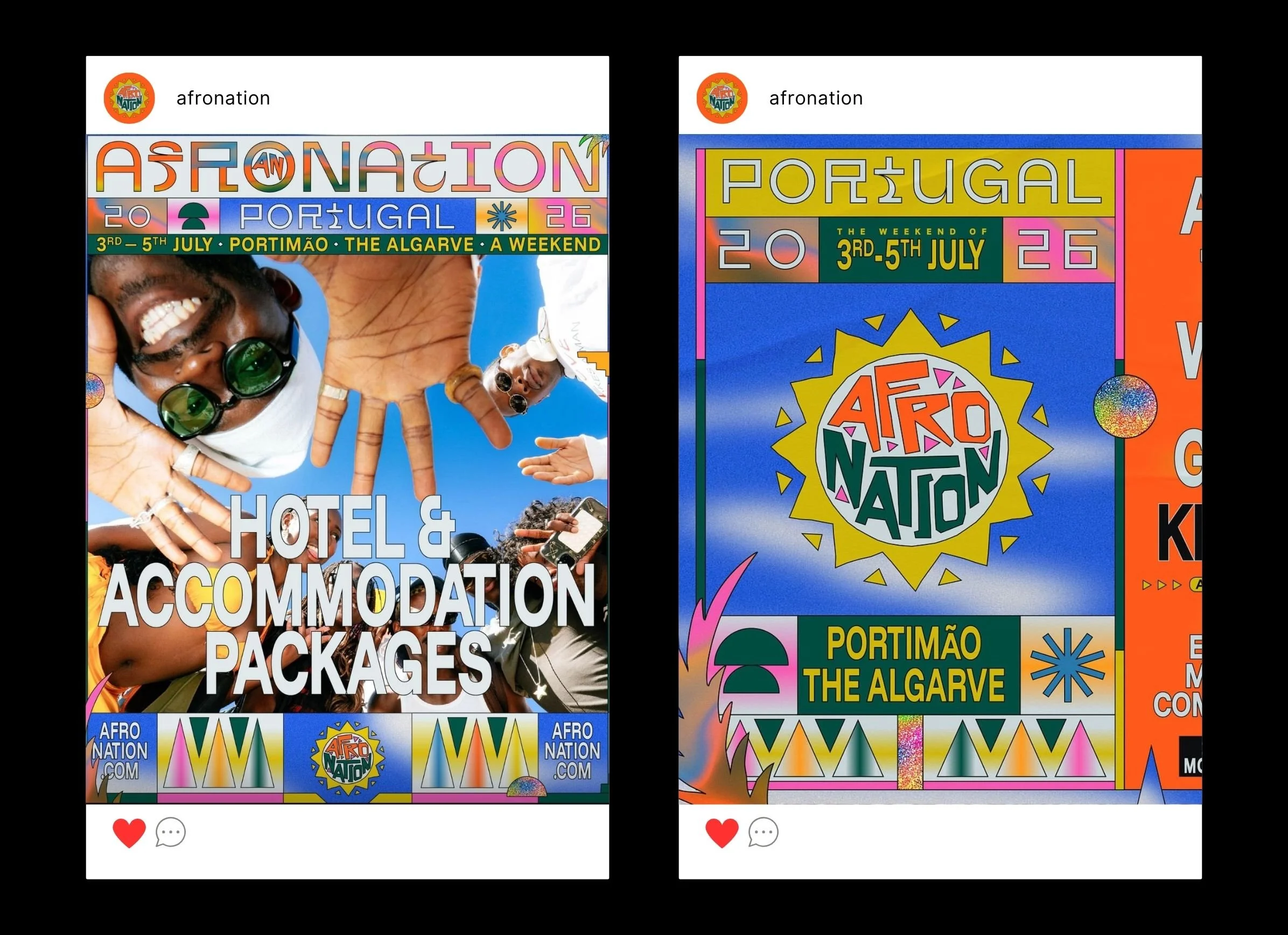Unlike the right post via red heart

(723, 833)
